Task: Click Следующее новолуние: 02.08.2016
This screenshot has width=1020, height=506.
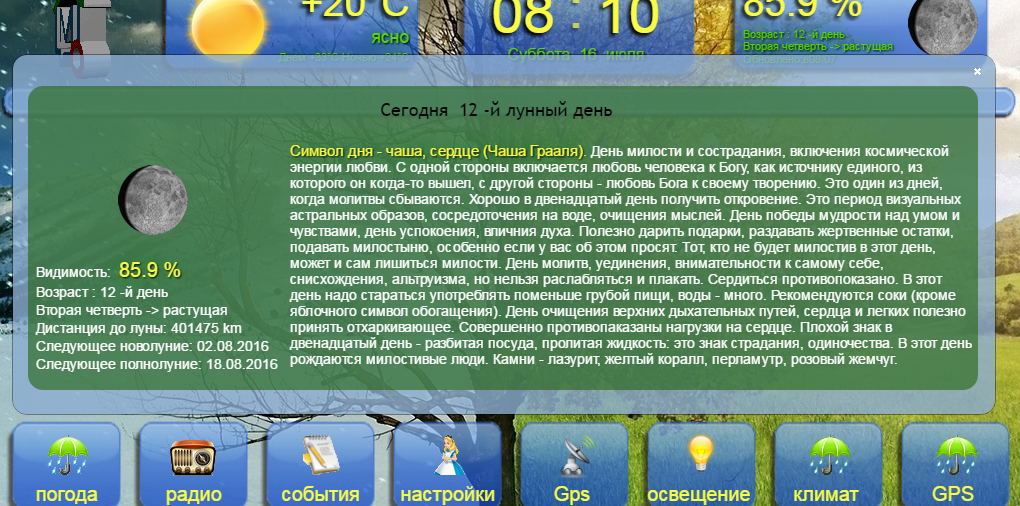Action: tap(151, 346)
